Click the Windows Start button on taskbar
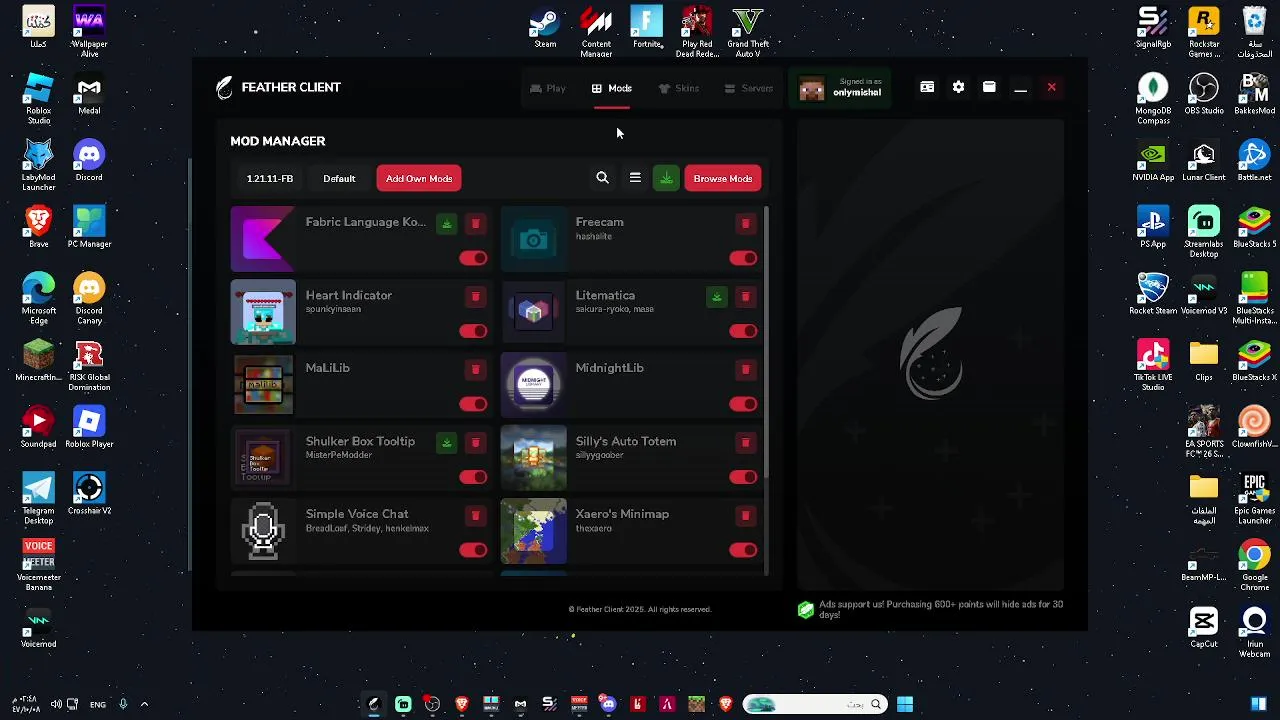Viewport: 1280px width, 720px height. 905,704
